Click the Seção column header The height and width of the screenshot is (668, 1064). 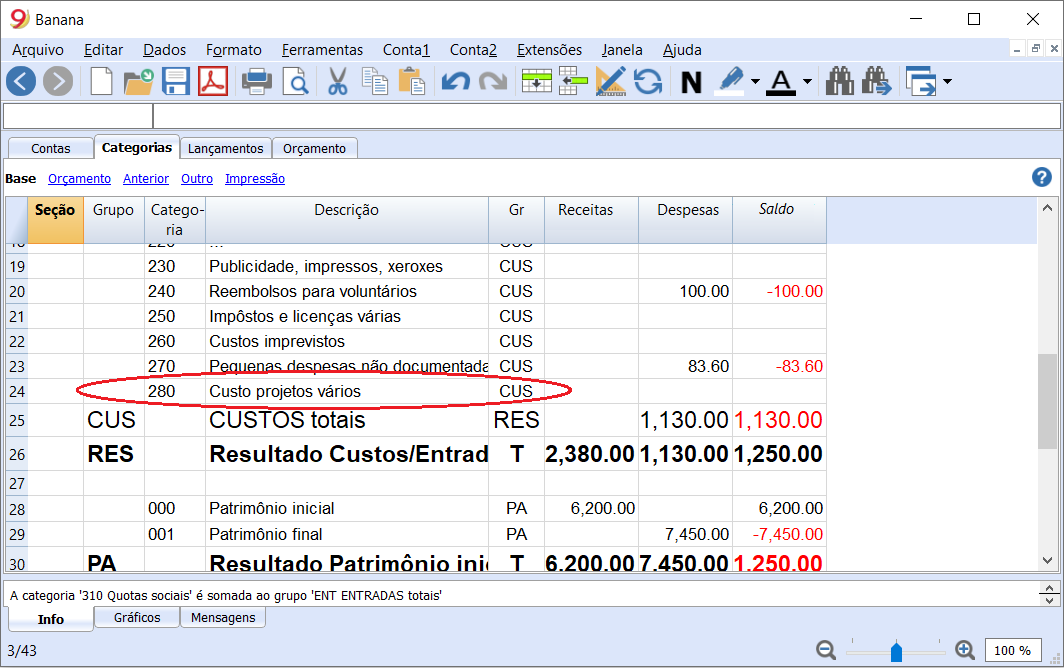(55, 220)
